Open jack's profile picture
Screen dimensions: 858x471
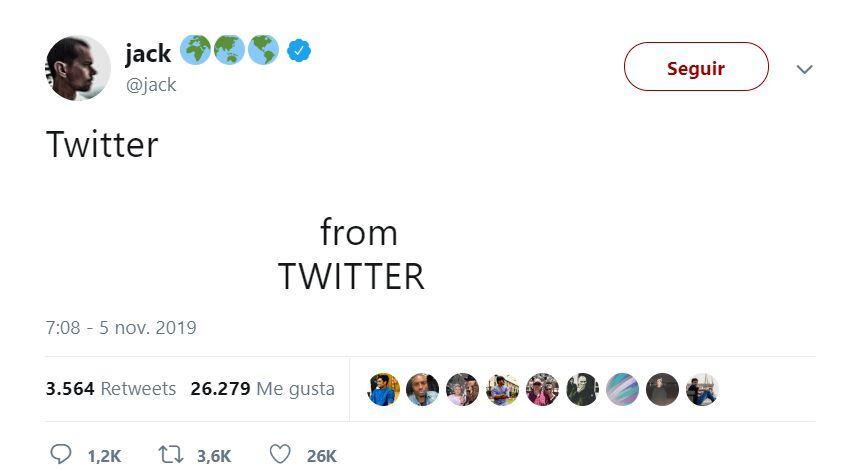[x=78, y=68]
